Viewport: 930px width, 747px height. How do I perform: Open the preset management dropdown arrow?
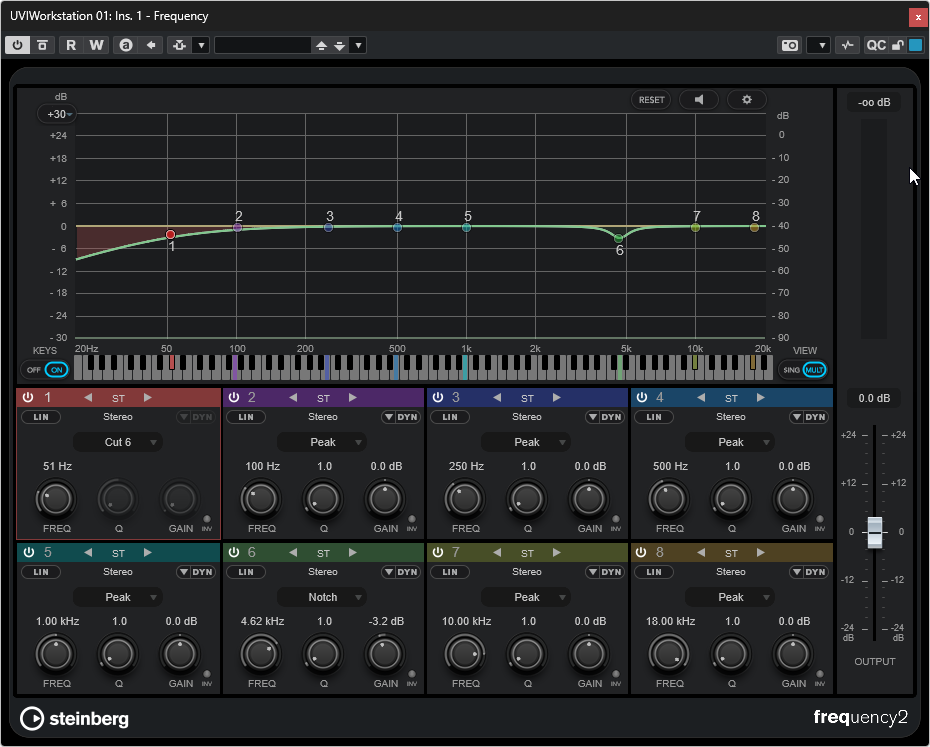point(358,45)
